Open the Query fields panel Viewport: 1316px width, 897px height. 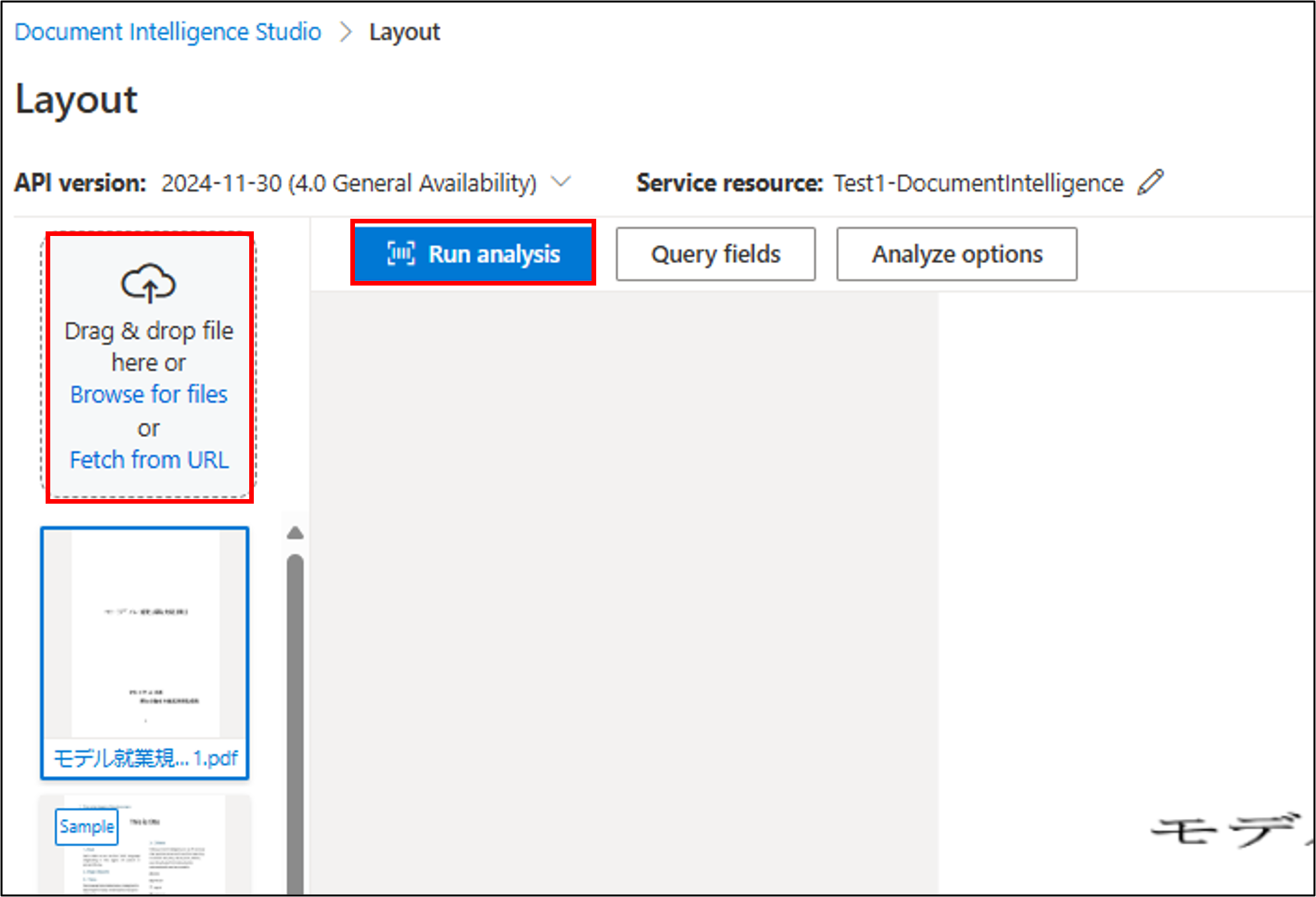click(715, 254)
